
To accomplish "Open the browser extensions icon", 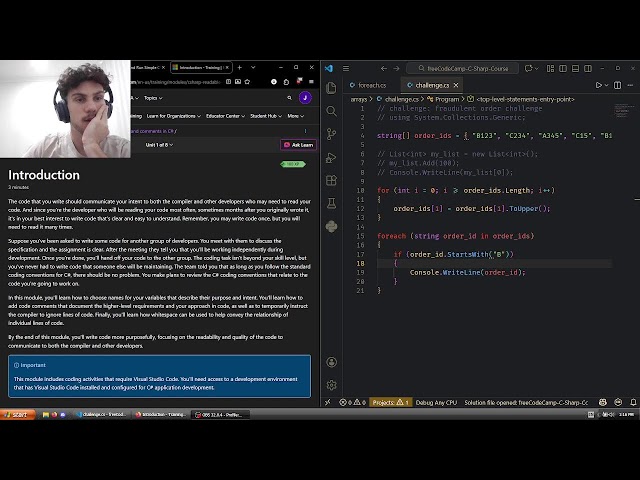I will [x=287, y=82].
